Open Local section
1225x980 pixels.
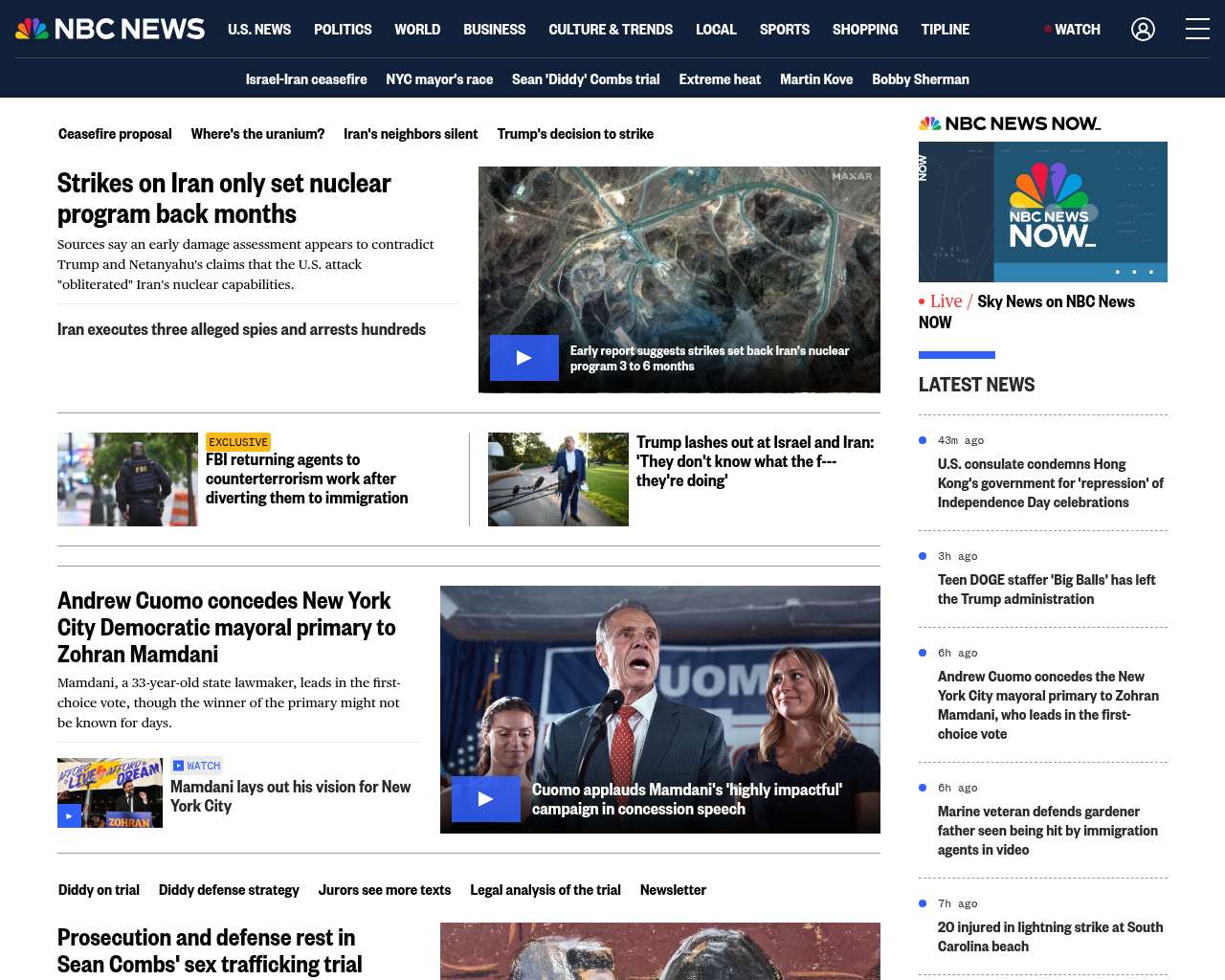tap(716, 30)
